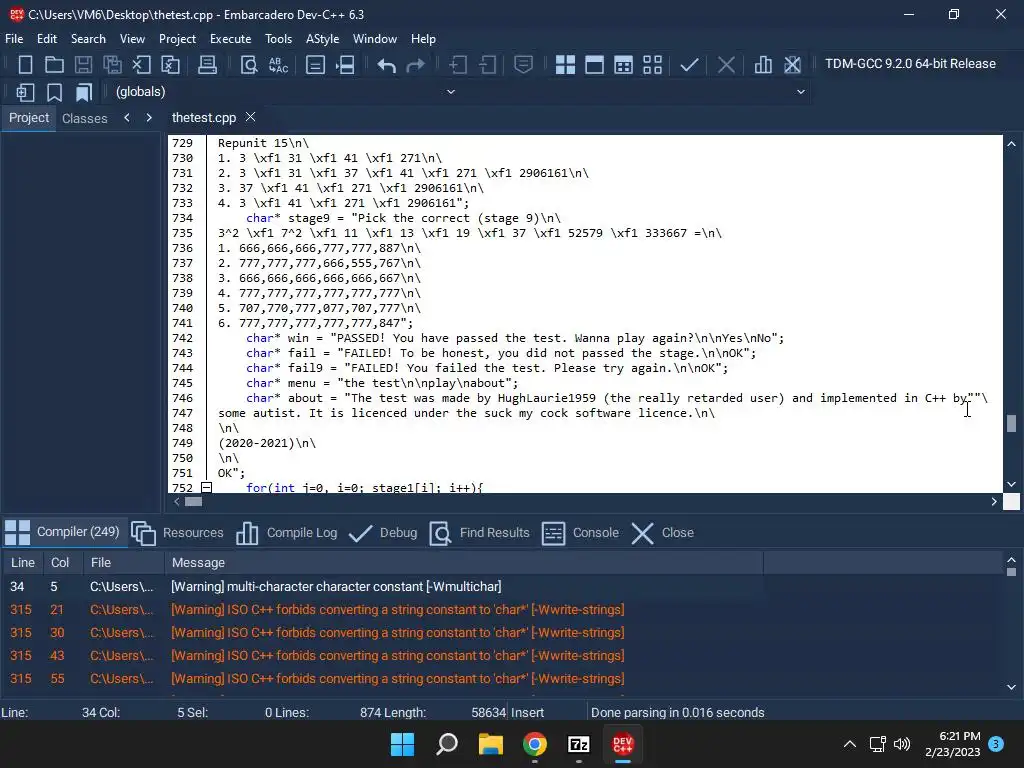Open the AStyle menu
The width and height of the screenshot is (1024, 768).
coord(323,39)
